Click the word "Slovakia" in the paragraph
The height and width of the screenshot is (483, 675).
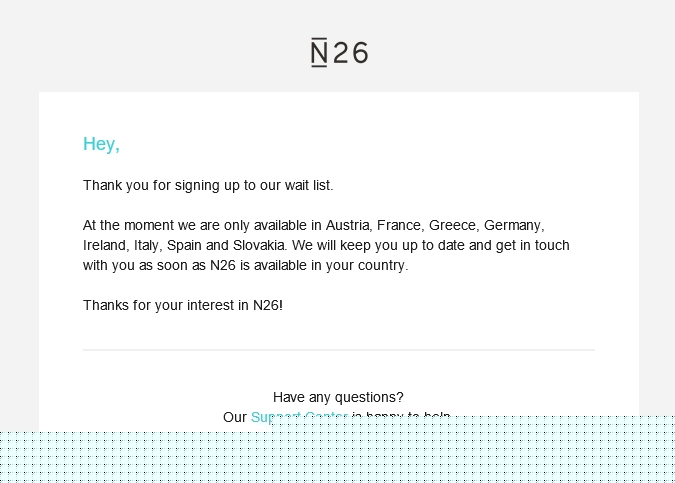[x=259, y=245]
